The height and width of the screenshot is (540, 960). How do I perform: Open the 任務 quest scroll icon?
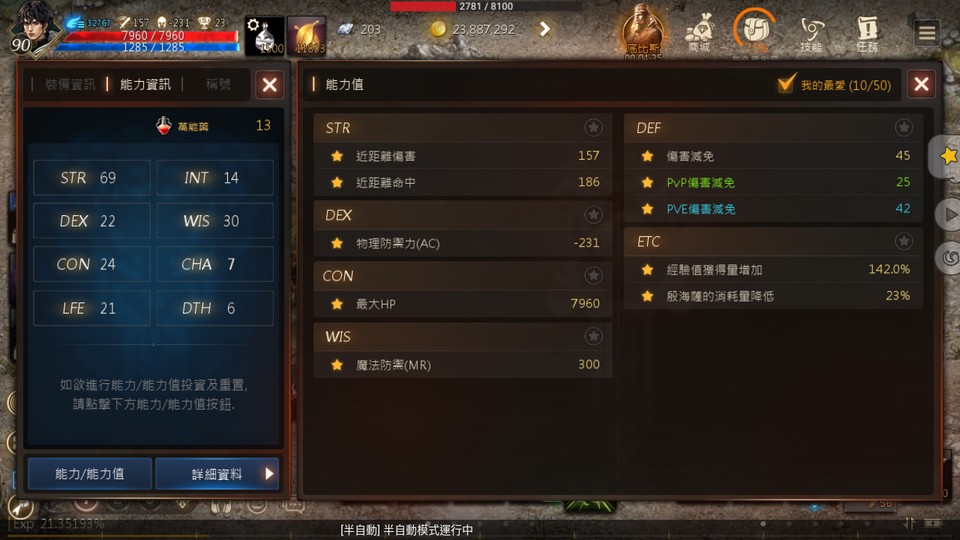pyautogui.click(x=867, y=32)
